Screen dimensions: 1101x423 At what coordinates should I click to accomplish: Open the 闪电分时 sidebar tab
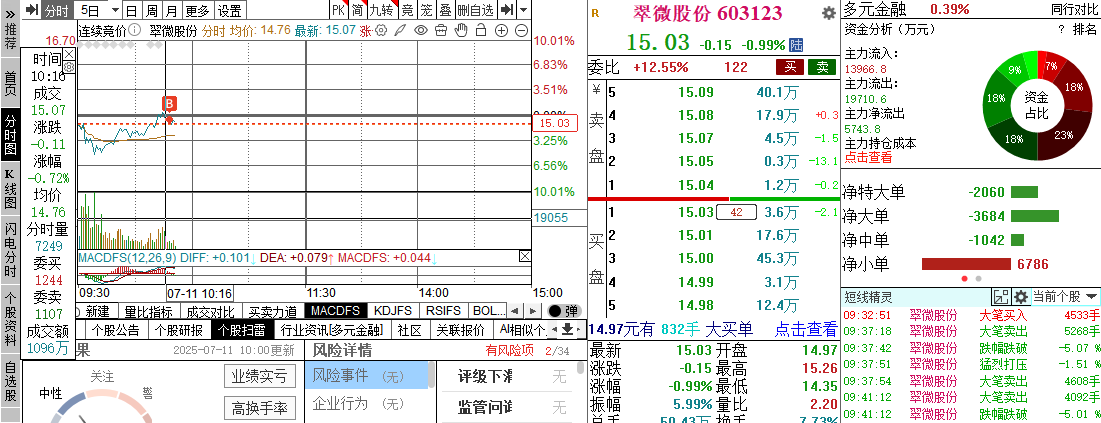[x=10, y=249]
